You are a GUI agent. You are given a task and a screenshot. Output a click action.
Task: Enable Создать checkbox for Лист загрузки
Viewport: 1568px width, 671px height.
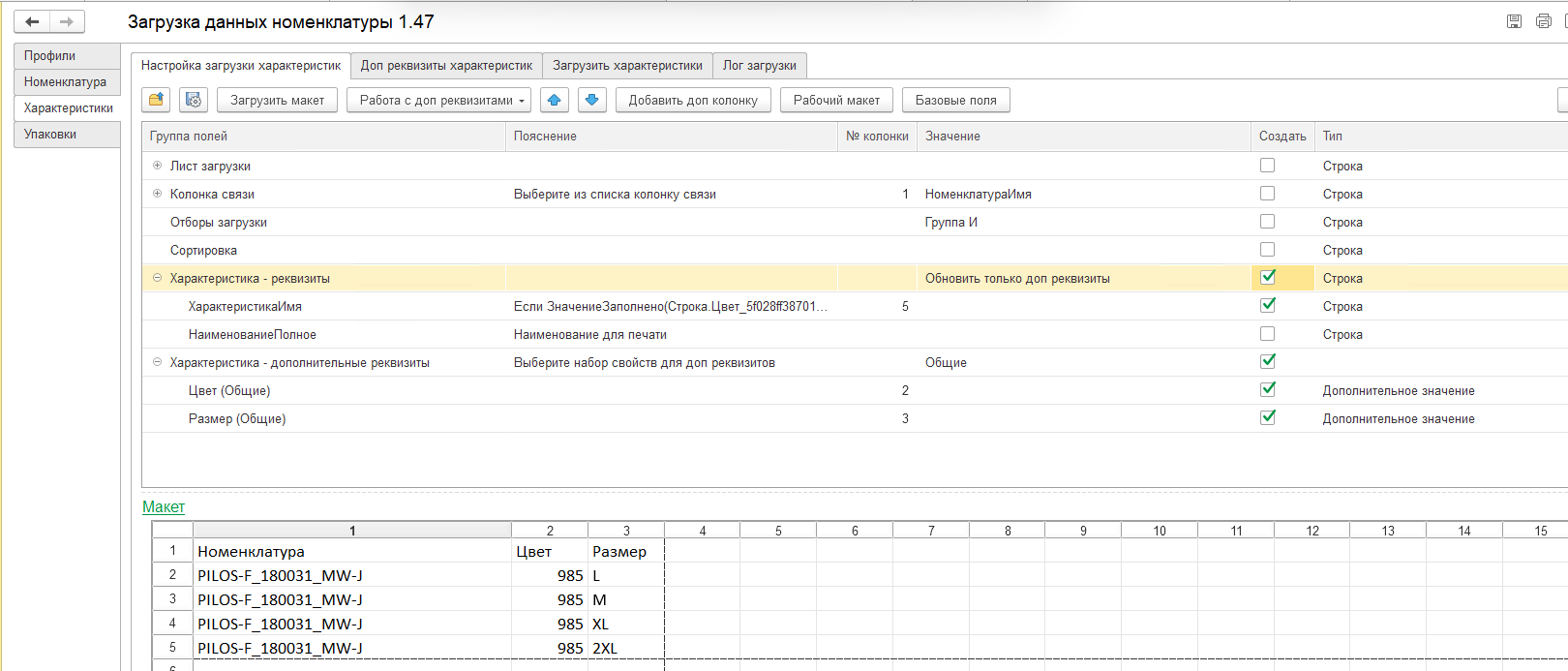[x=1267, y=166]
